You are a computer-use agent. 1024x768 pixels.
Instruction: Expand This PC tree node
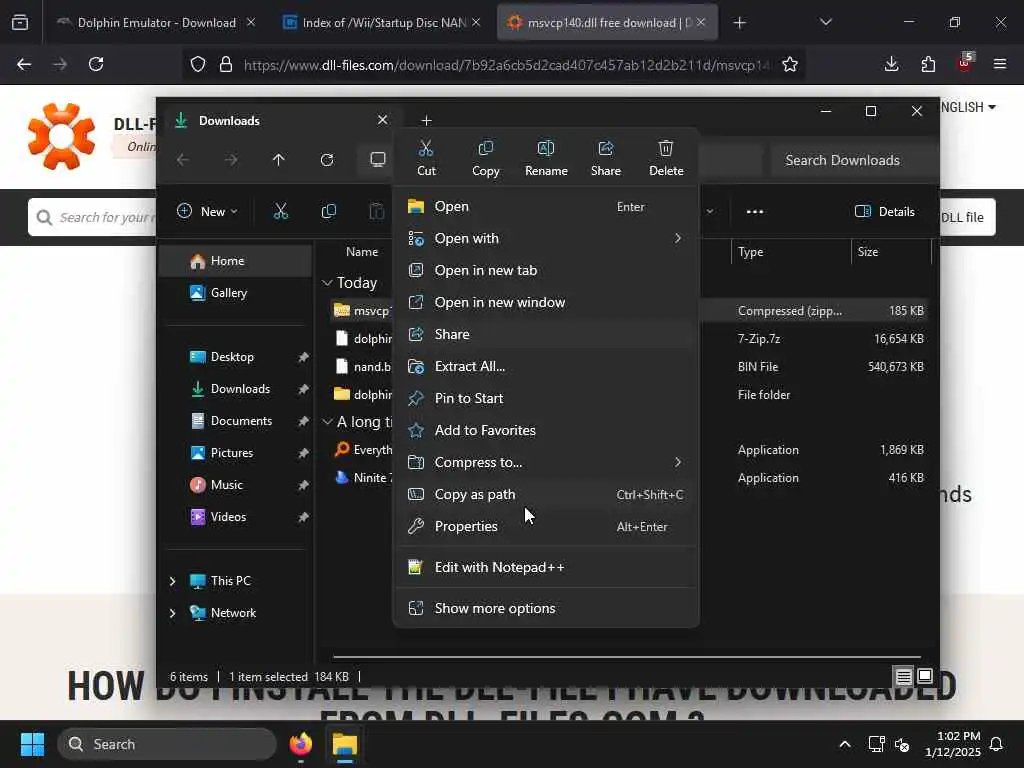[x=172, y=581]
